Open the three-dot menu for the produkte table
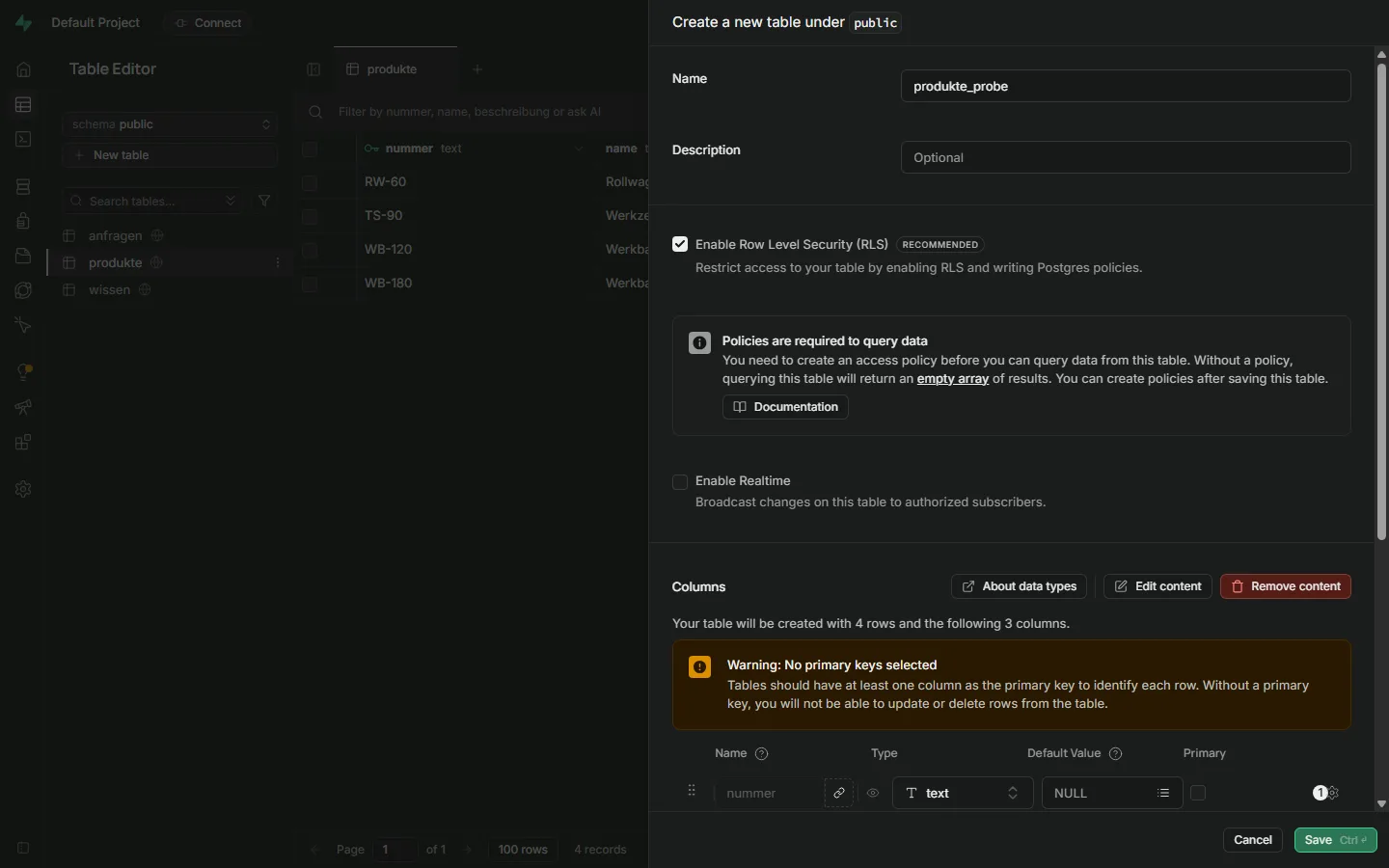This screenshot has width=1389, height=868. click(x=278, y=262)
